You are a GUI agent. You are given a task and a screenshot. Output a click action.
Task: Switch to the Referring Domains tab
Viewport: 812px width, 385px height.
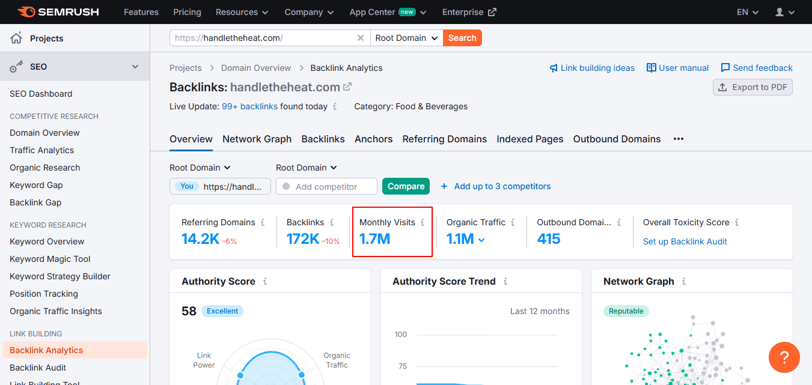[444, 139]
